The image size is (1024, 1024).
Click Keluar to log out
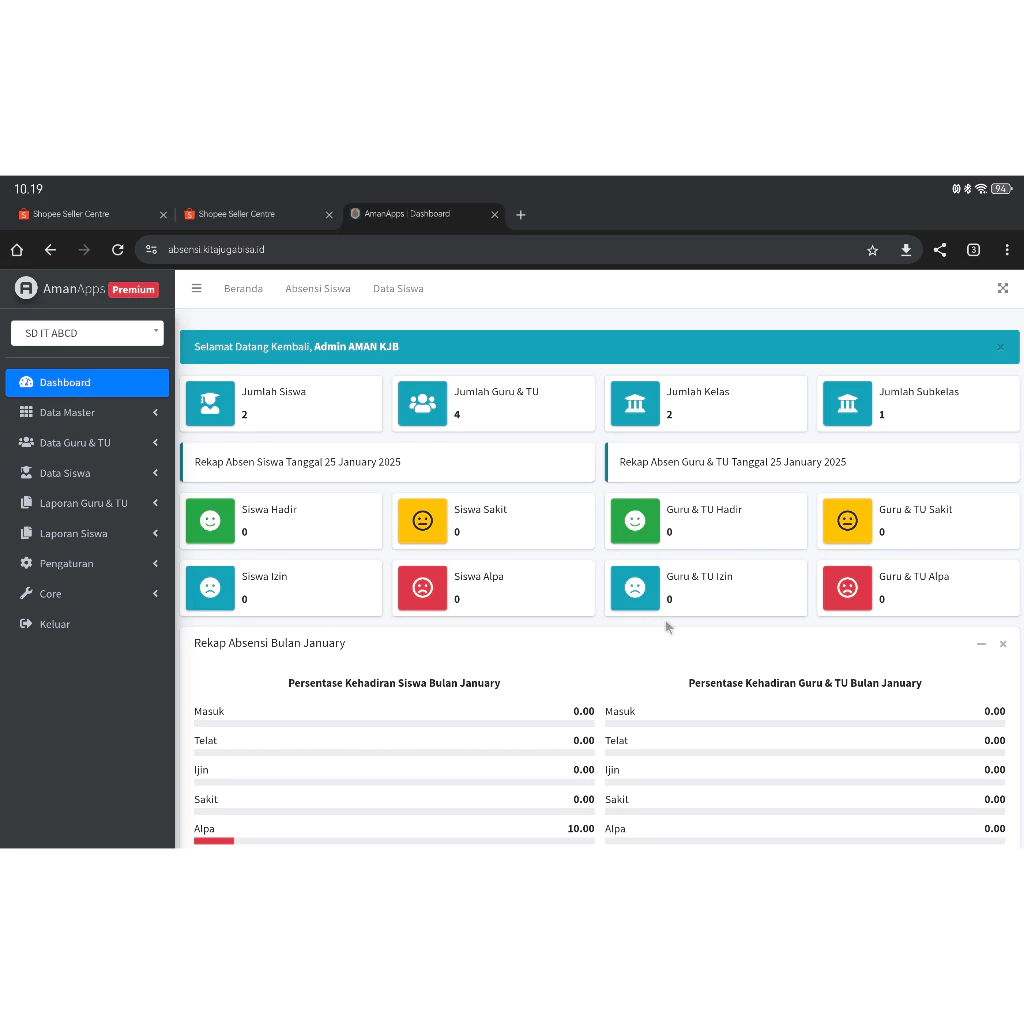point(54,624)
